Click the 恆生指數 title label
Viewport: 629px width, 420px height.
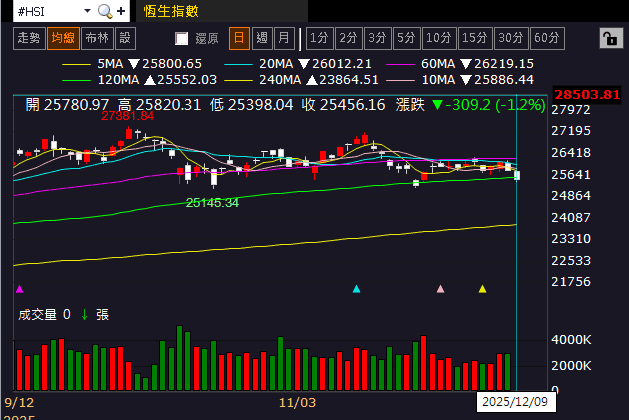tap(171, 11)
